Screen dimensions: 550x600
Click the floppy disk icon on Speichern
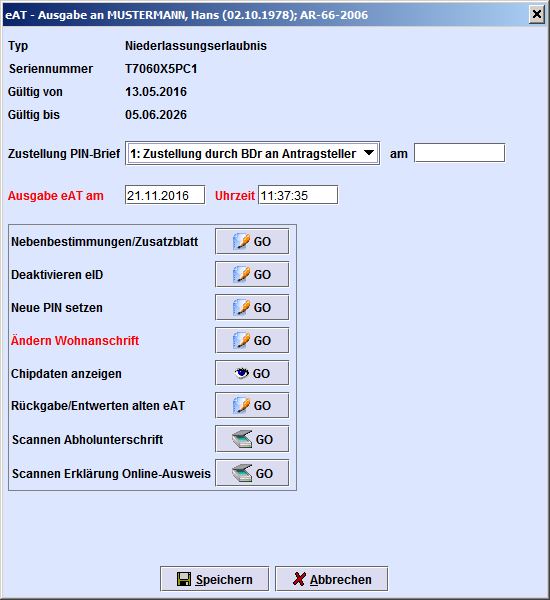click(x=184, y=579)
